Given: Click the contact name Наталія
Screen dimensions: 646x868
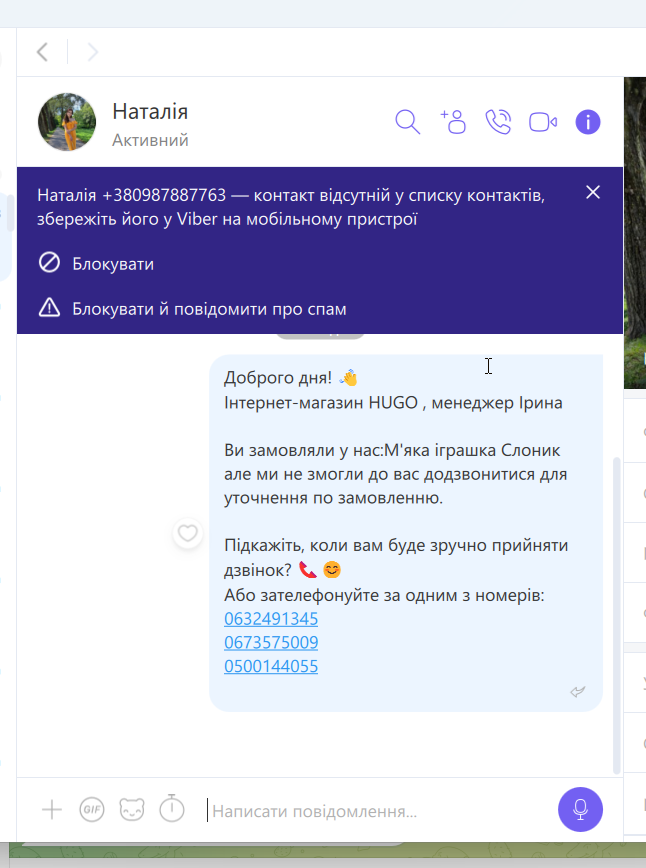Looking at the screenshot, I should click(x=150, y=112).
